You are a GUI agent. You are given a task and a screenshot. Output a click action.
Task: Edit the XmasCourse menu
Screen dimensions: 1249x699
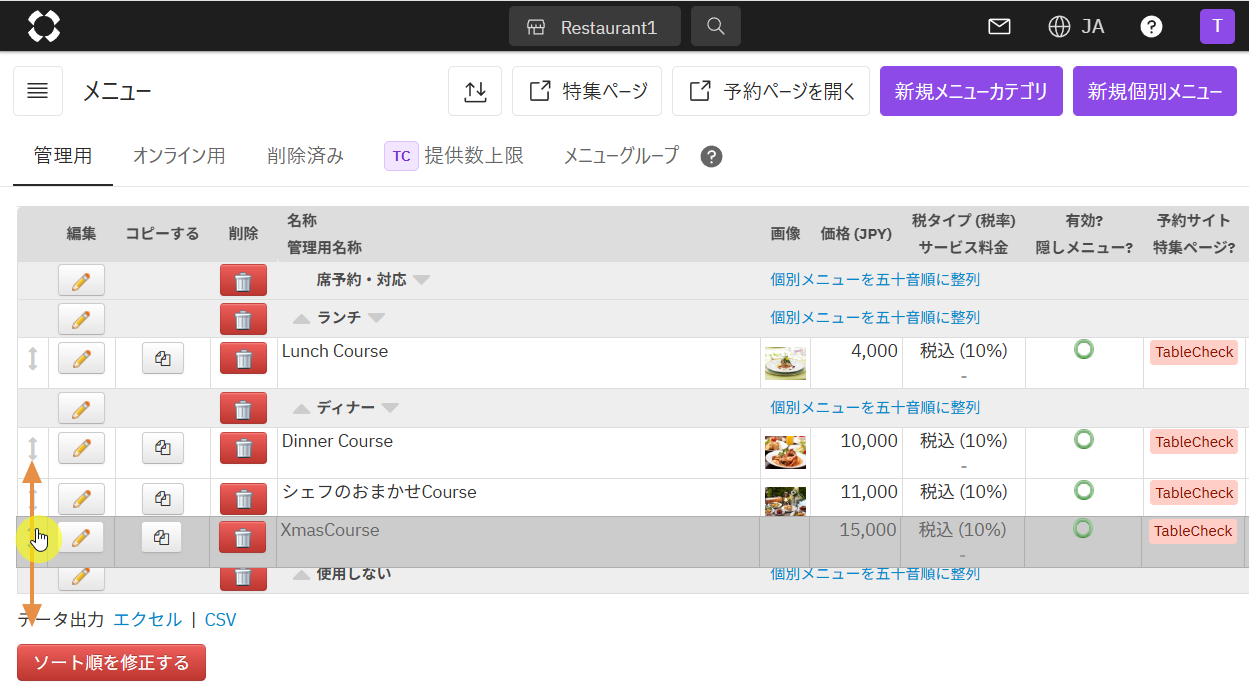coord(81,537)
